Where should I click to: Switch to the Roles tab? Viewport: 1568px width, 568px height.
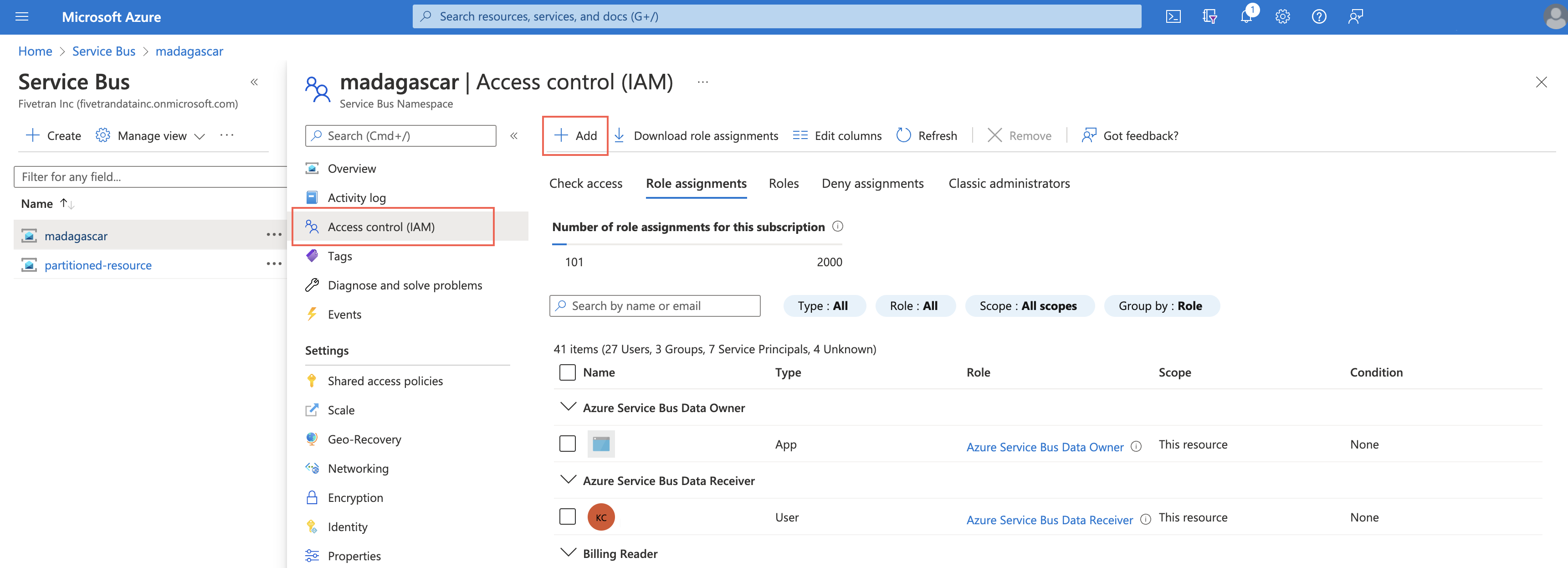pyautogui.click(x=784, y=183)
